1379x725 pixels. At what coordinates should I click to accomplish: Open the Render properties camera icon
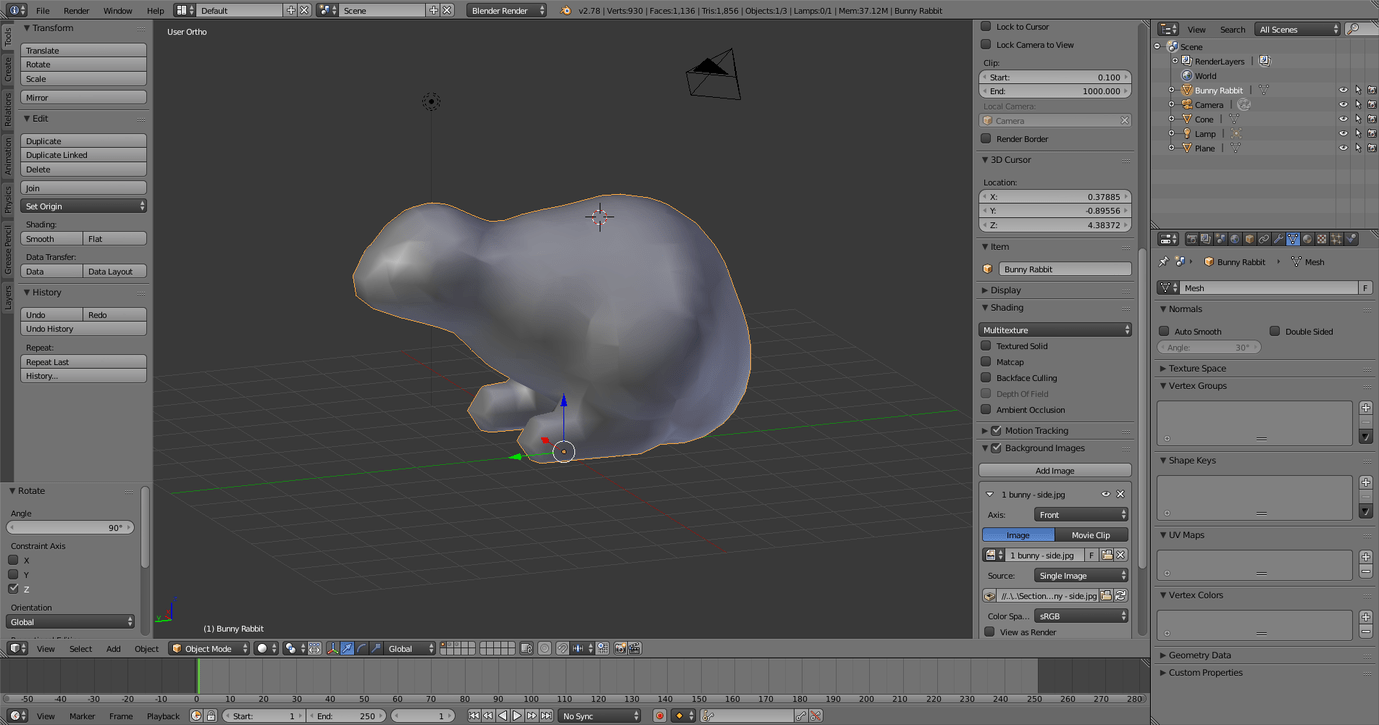pos(1191,239)
